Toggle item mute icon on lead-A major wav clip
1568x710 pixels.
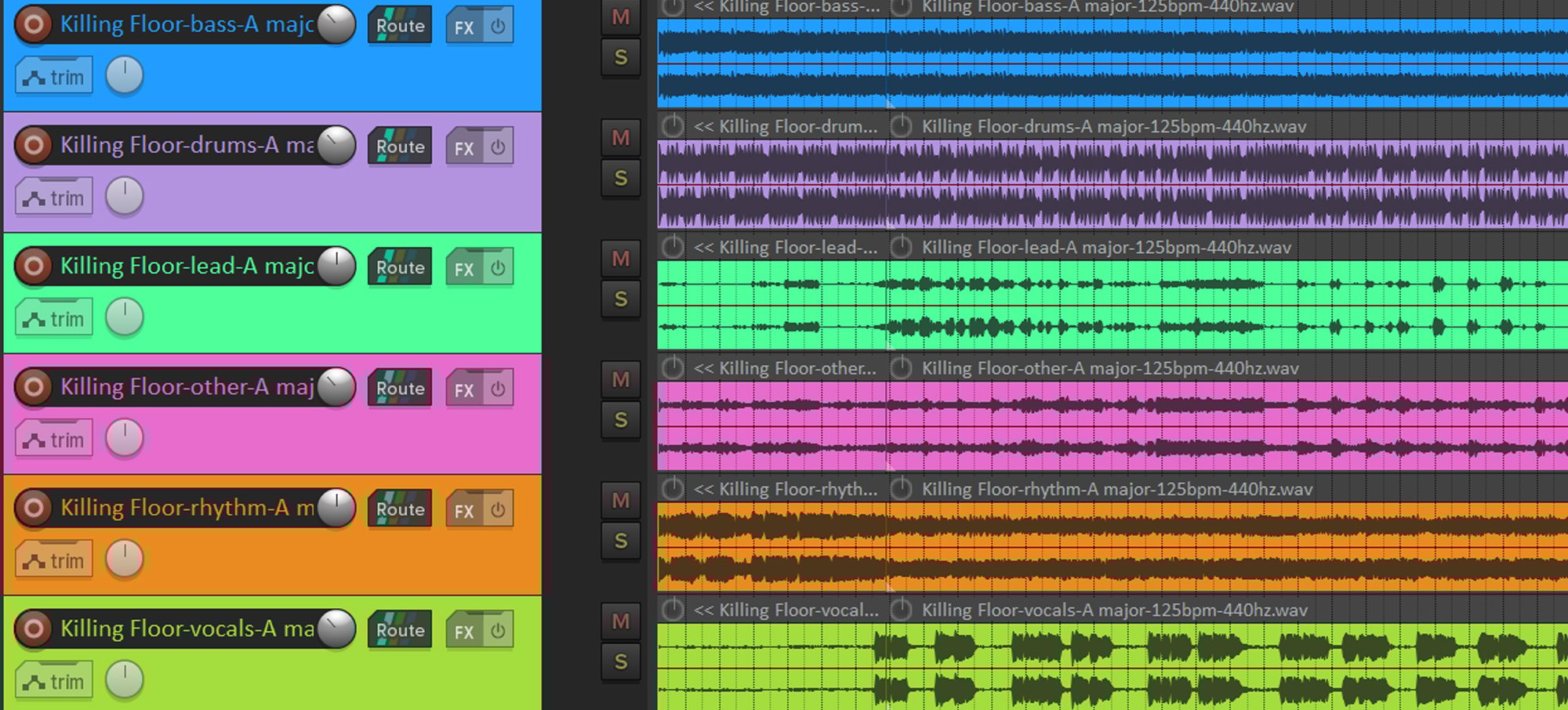click(902, 248)
